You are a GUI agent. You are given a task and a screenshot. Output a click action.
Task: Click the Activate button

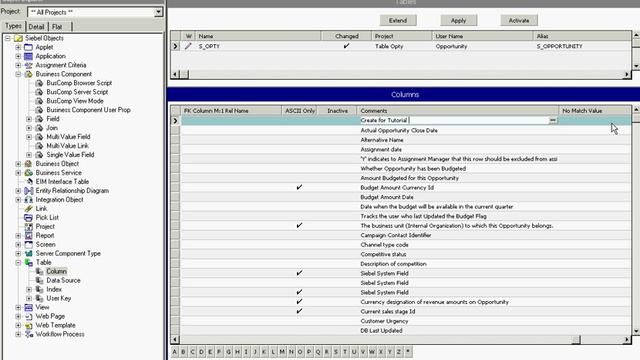click(x=519, y=20)
